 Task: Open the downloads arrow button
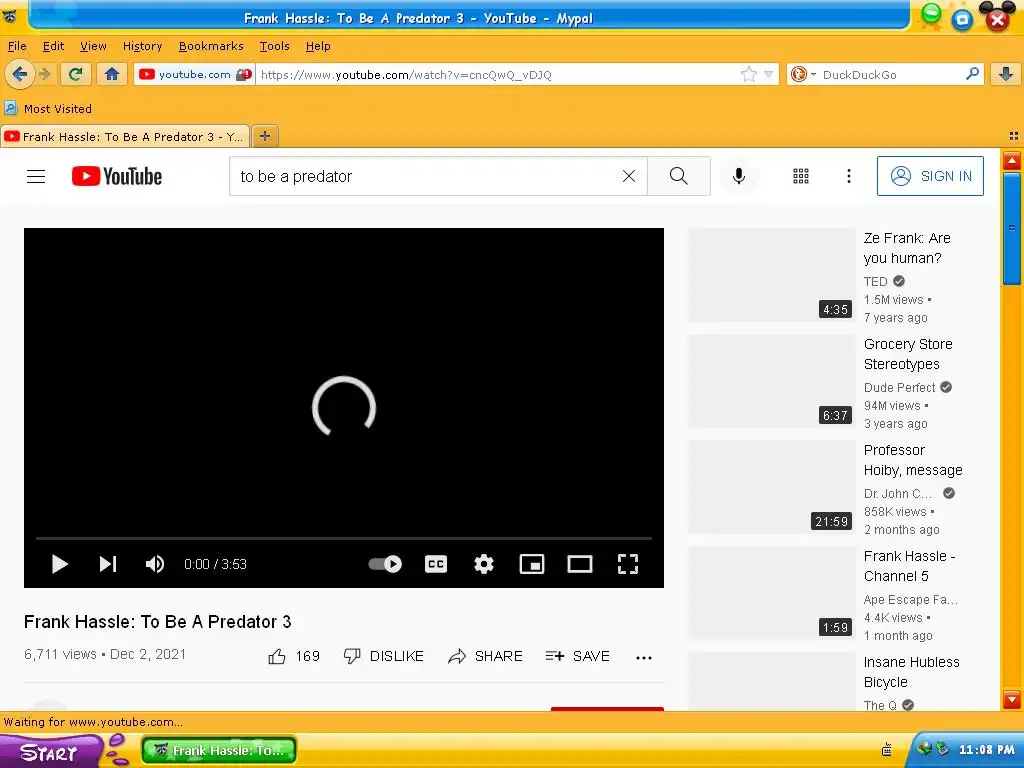(x=1006, y=74)
